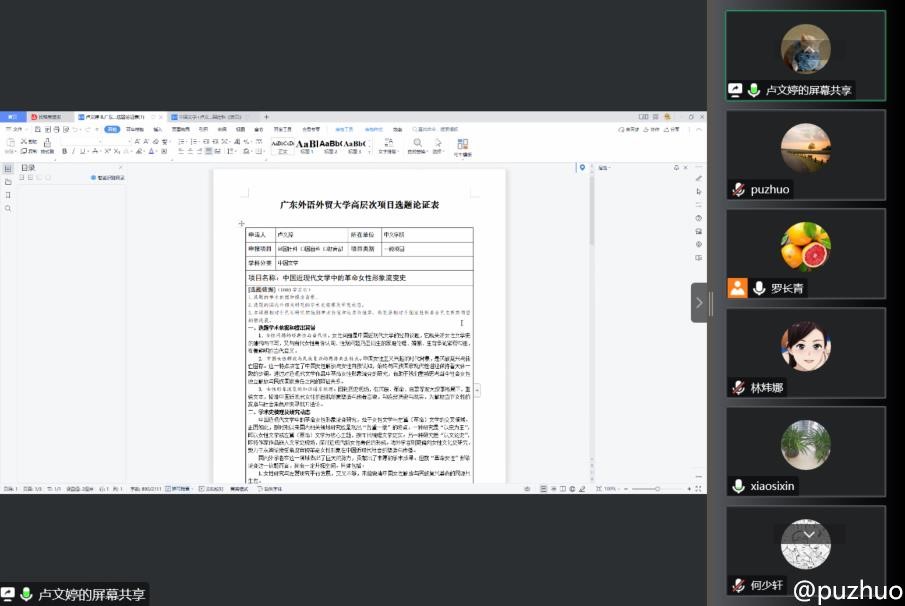The height and width of the screenshot is (606, 905).
Task: Collapse the participant panel with the arrow handle
Action: click(x=699, y=302)
